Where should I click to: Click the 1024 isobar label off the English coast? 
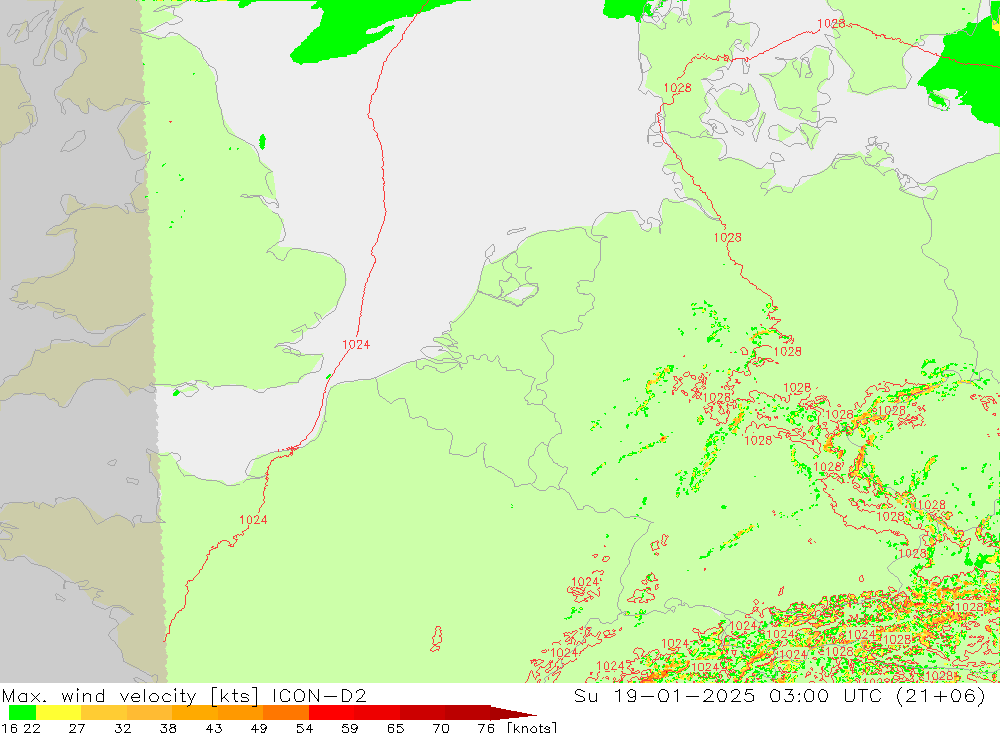pyautogui.click(x=356, y=344)
